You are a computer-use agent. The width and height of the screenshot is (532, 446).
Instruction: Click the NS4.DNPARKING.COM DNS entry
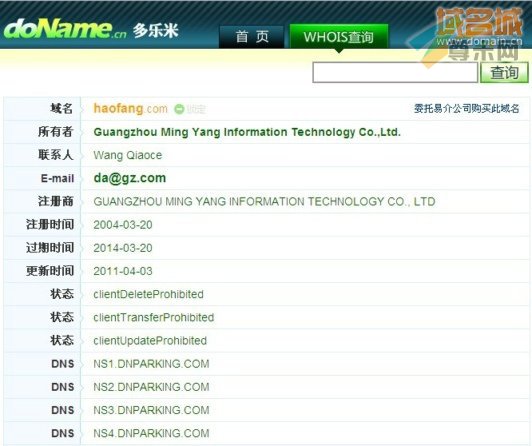[151, 433]
